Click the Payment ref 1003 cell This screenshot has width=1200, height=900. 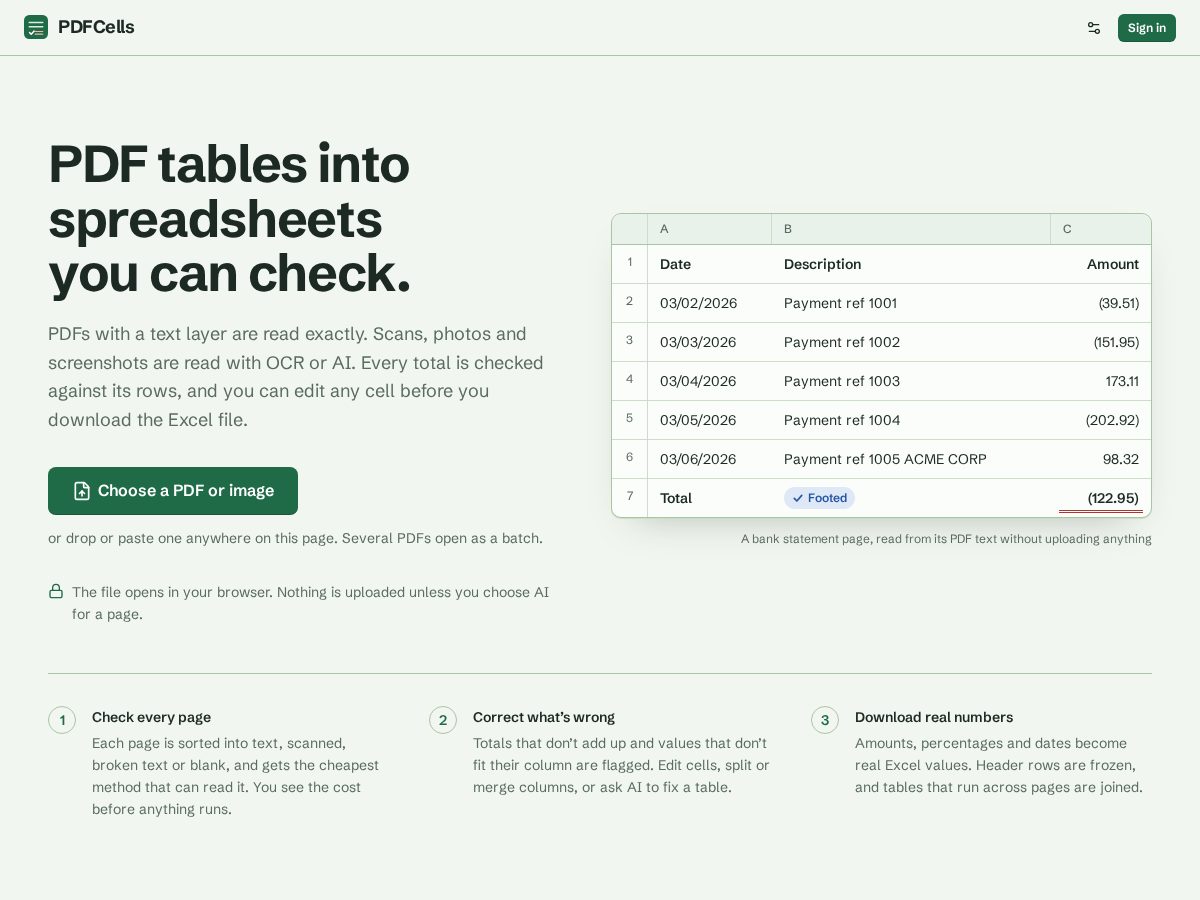tap(911, 381)
